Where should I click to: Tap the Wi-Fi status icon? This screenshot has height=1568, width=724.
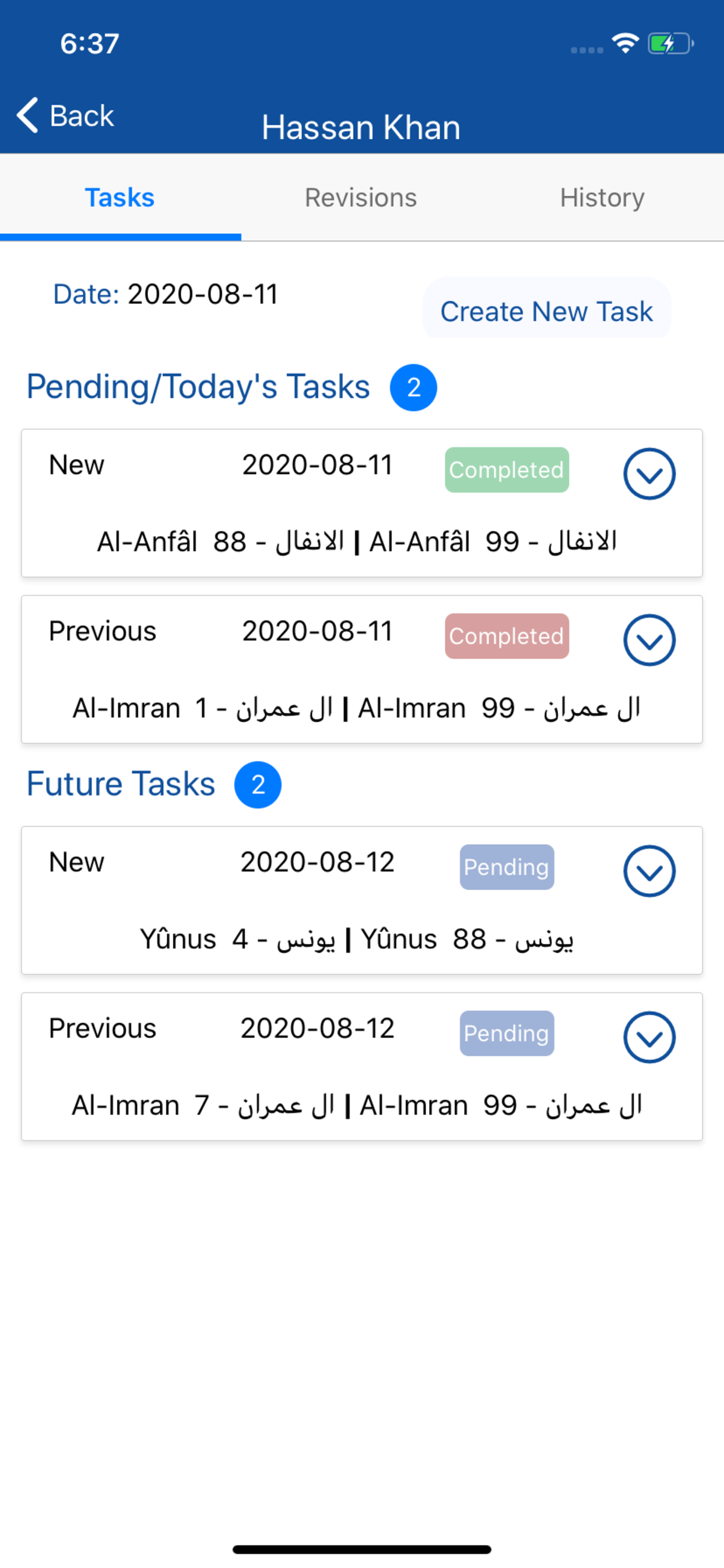point(625,43)
